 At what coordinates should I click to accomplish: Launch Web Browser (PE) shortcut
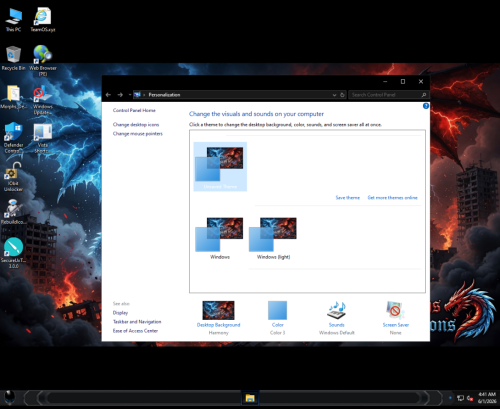pyautogui.click(x=43, y=61)
